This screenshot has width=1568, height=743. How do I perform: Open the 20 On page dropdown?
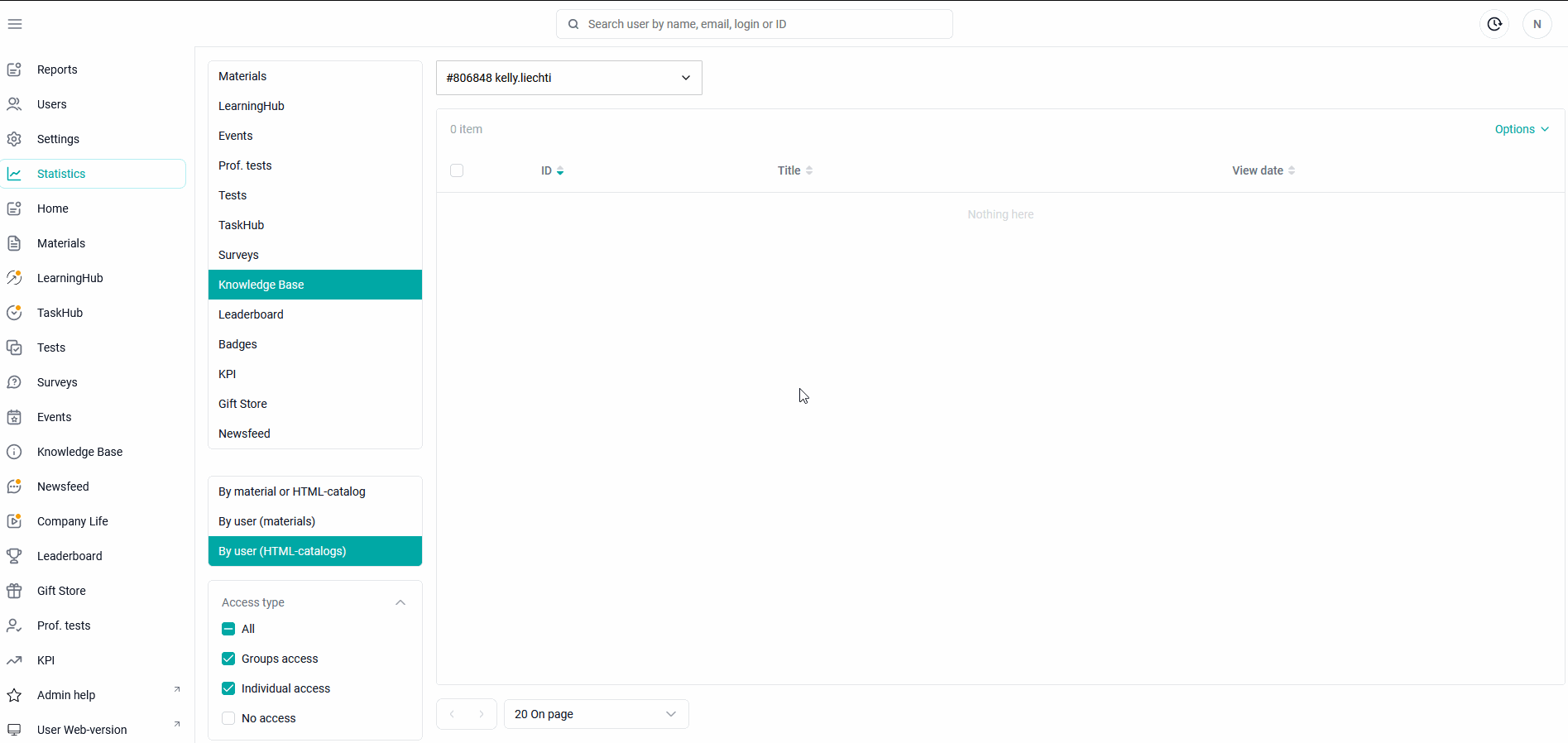(x=597, y=714)
